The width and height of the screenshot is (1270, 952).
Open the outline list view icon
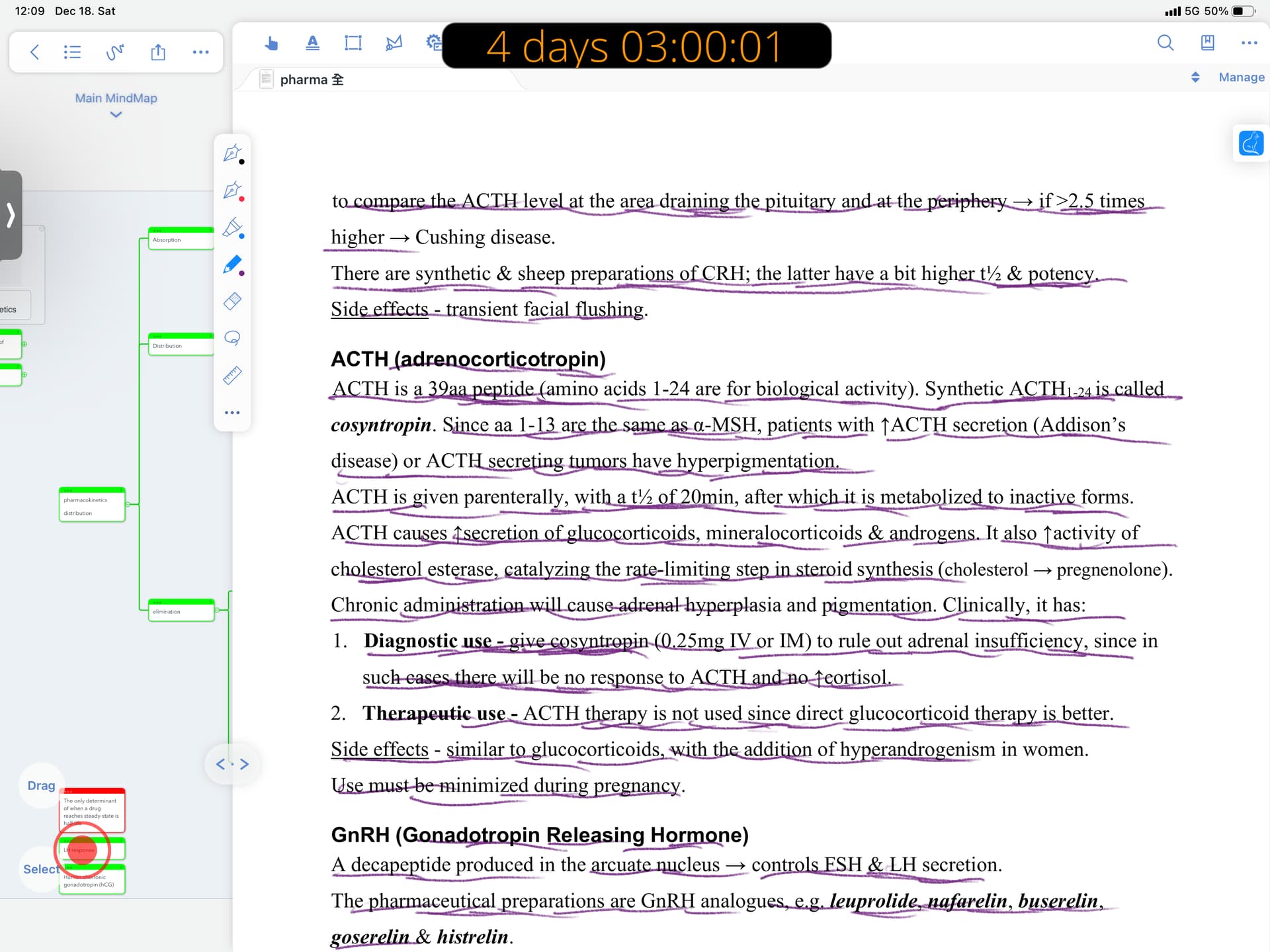click(72, 52)
